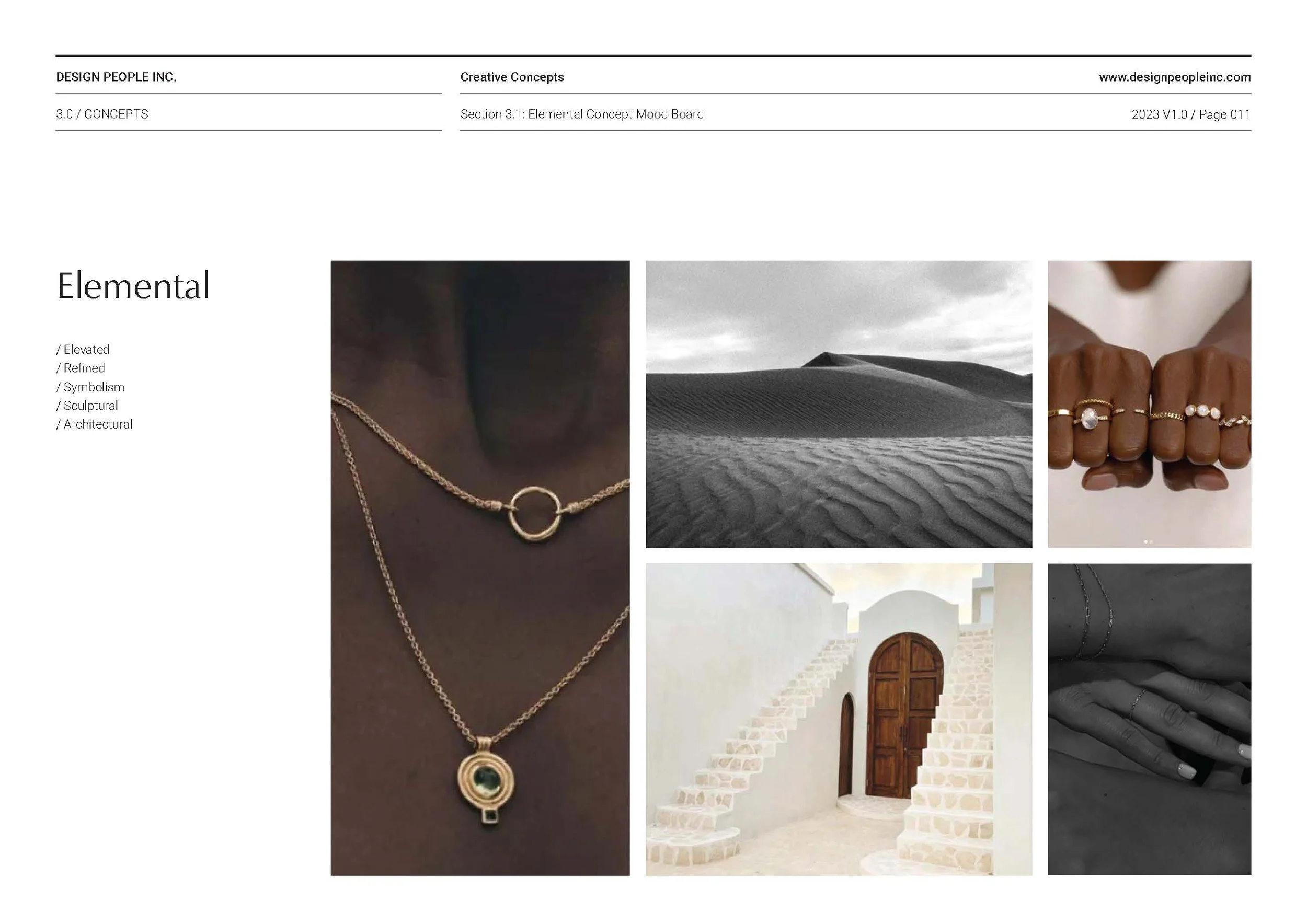Select the gold necklace photo

pyautogui.click(x=480, y=568)
